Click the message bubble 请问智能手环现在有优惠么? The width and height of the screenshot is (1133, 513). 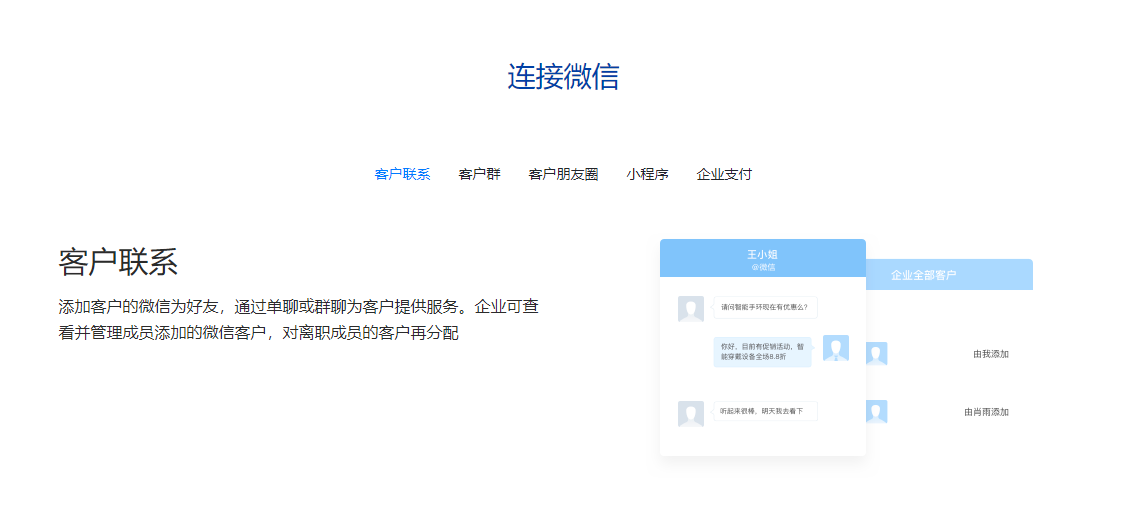[x=765, y=307]
